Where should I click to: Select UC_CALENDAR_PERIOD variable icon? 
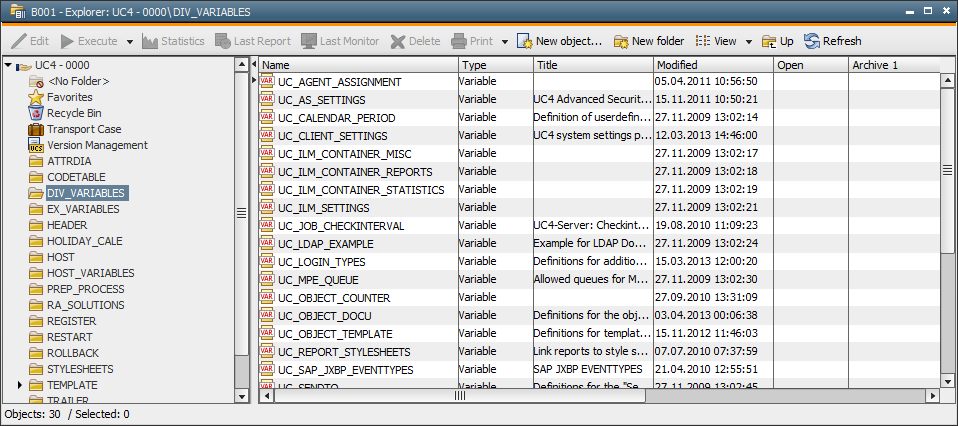point(267,117)
